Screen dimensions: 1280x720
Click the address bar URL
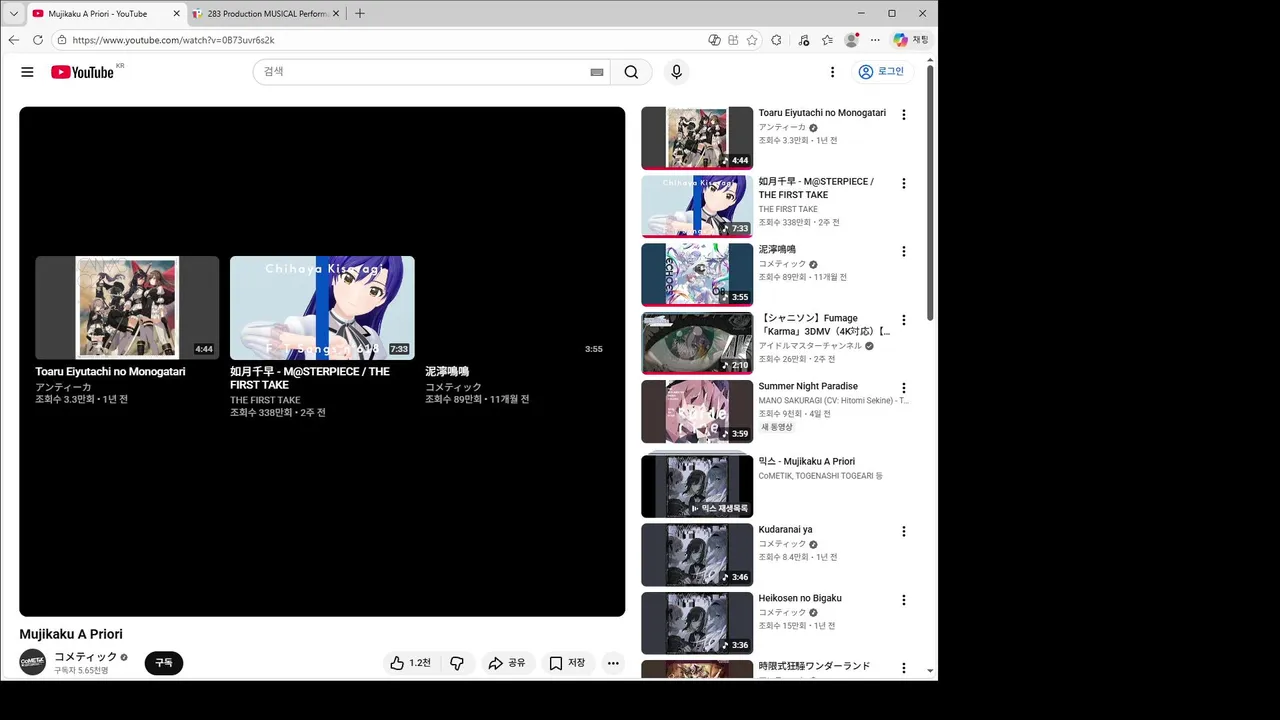click(x=174, y=40)
